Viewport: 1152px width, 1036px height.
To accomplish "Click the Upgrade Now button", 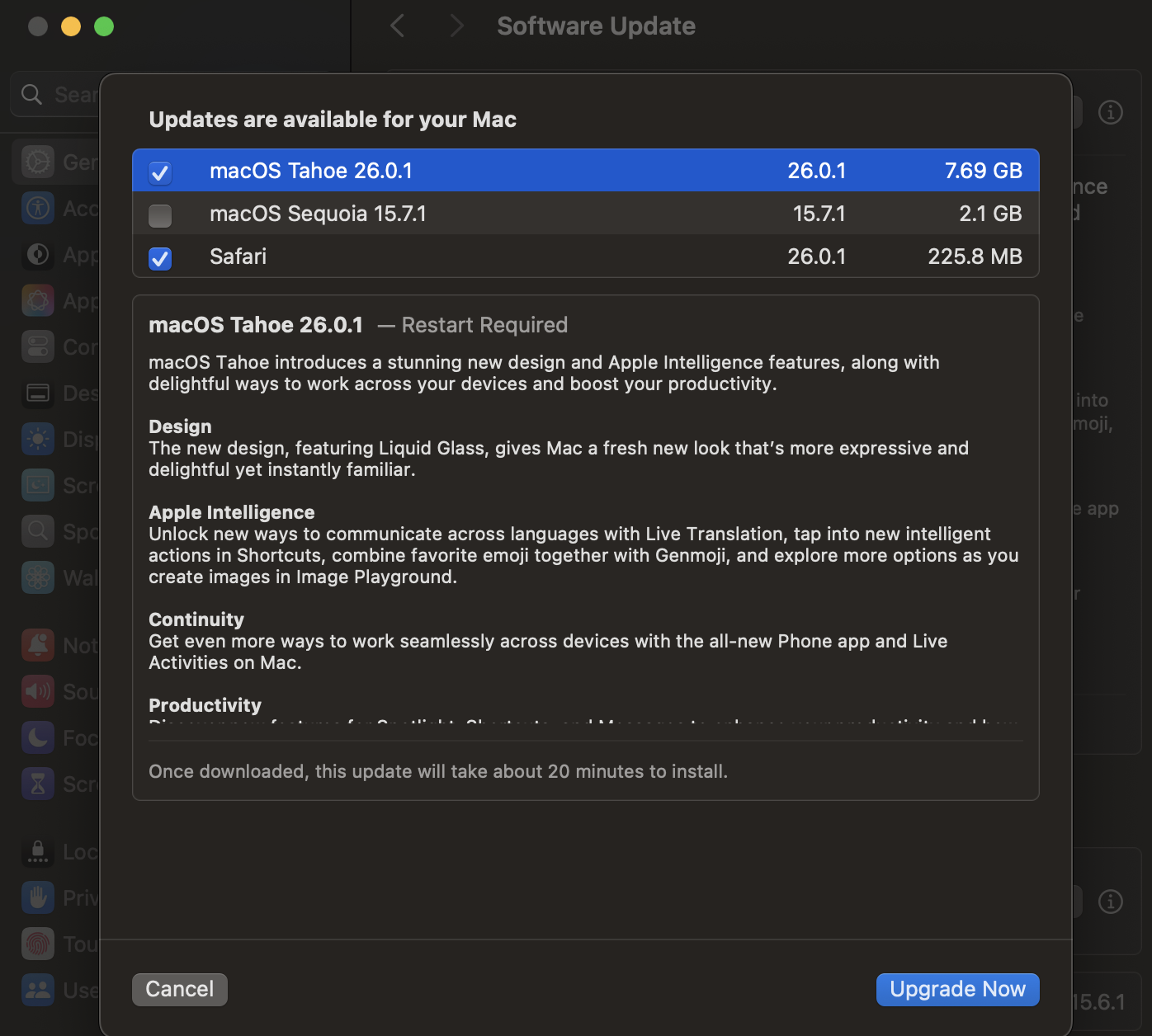I will click(957, 989).
